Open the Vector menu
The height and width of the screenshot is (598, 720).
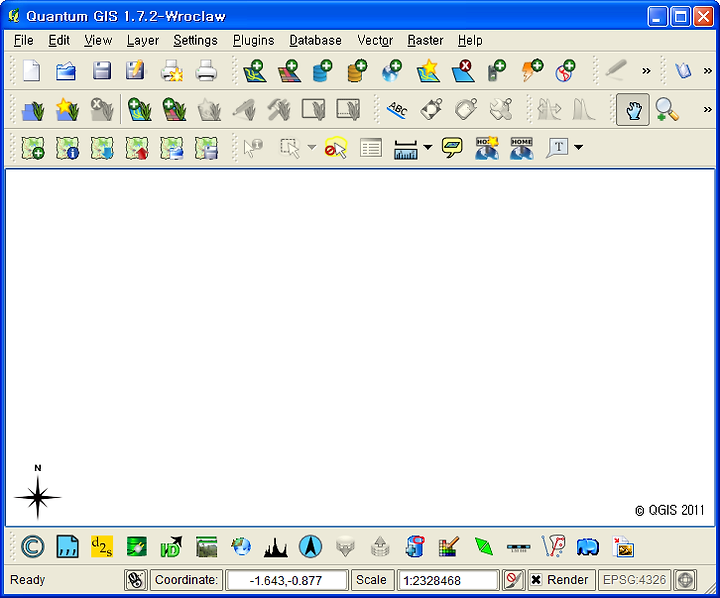click(375, 40)
